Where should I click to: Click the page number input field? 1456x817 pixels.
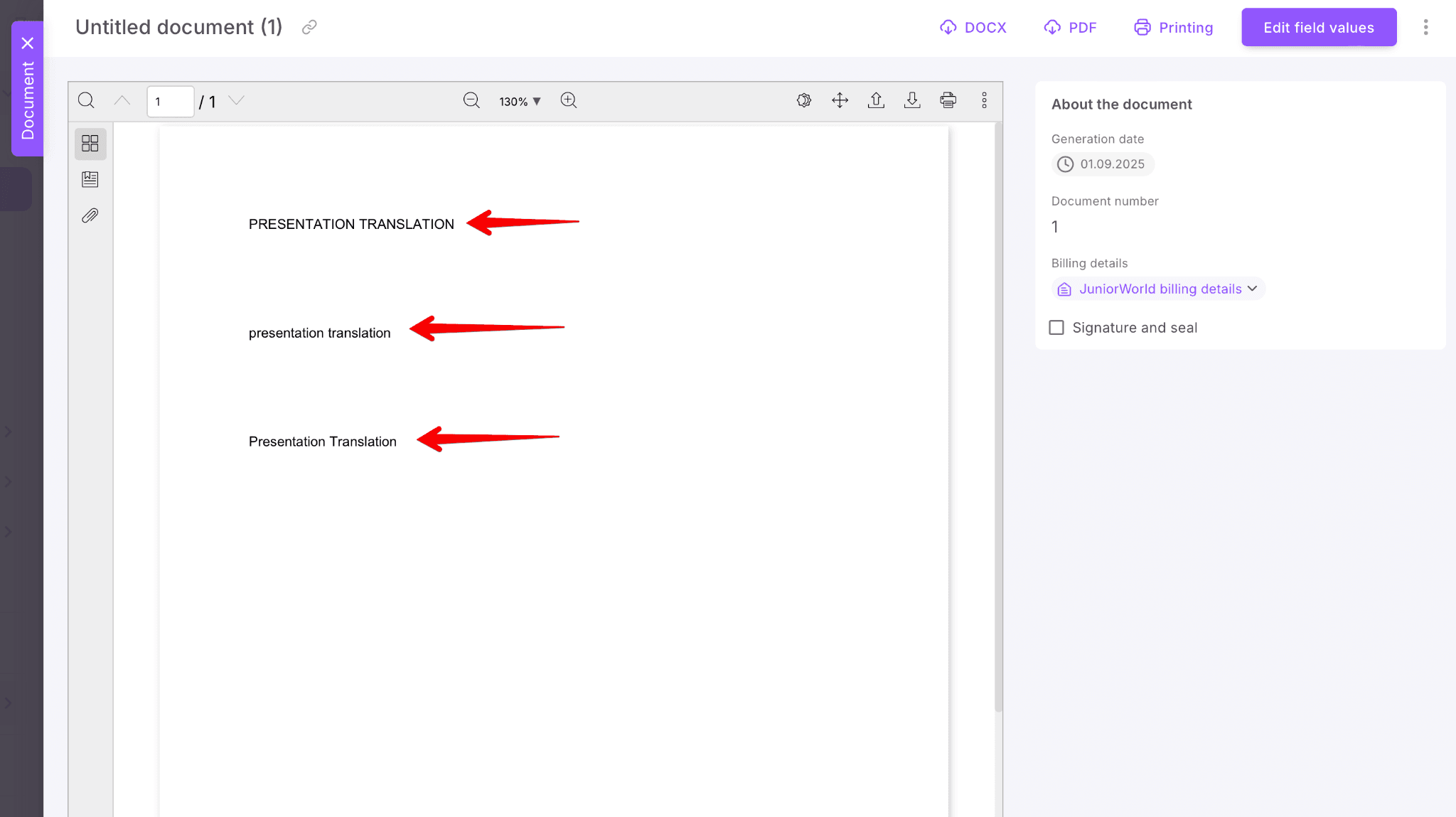pyautogui.click(x=170, y=102)
